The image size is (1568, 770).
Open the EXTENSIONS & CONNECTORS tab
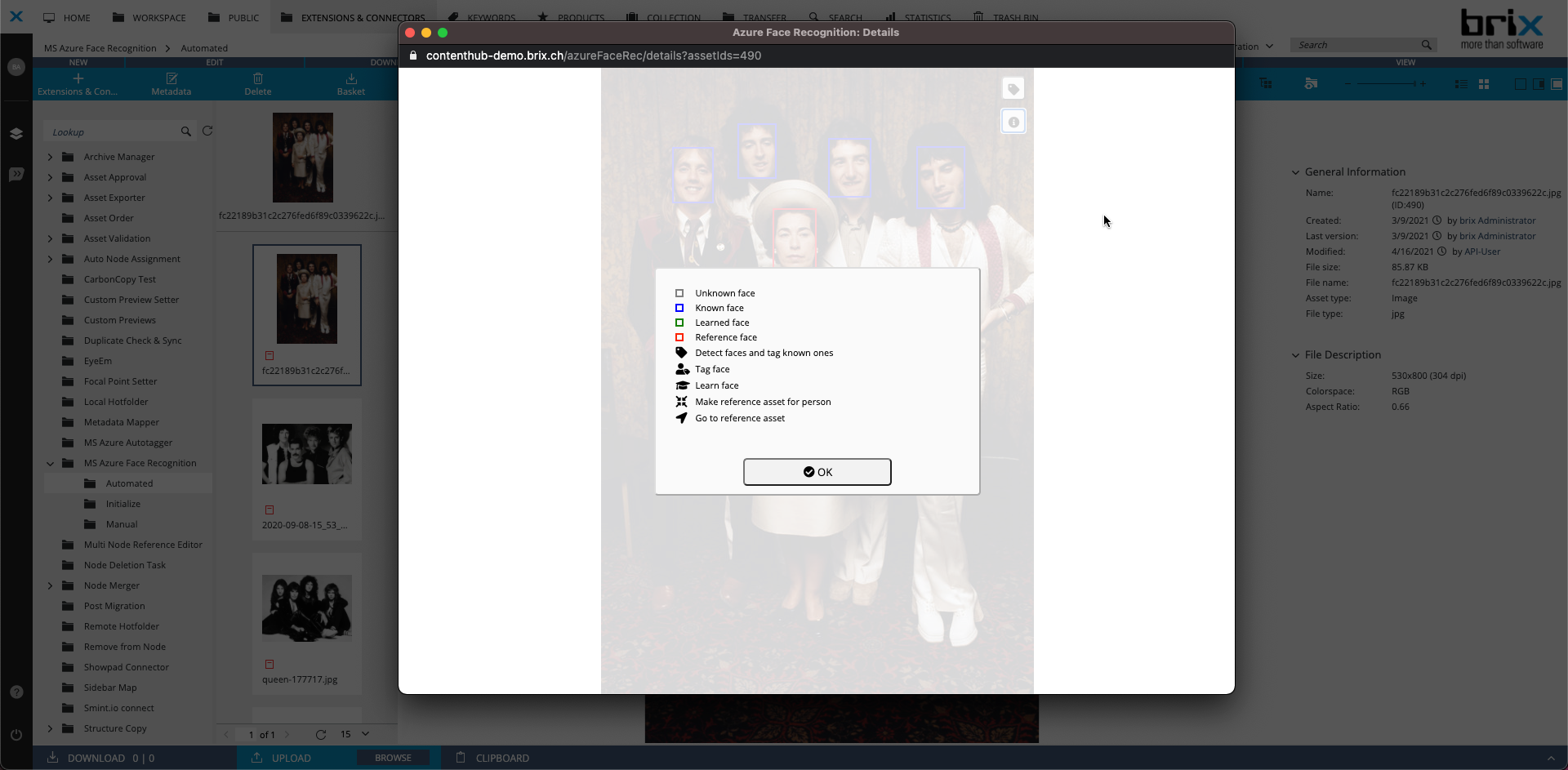coord(353,17)
